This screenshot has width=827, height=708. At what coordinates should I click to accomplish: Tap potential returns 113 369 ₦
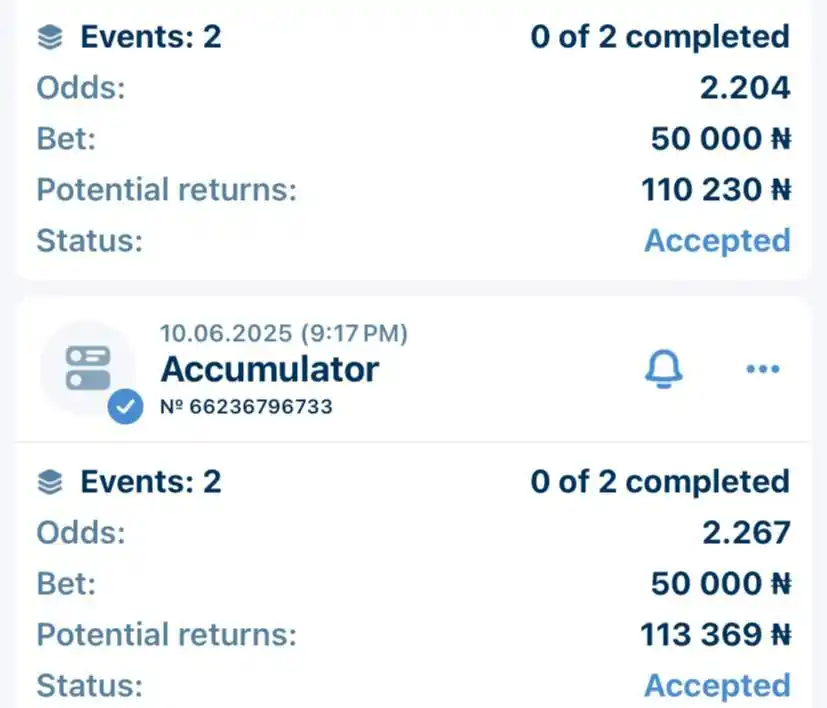coord(716,634)
